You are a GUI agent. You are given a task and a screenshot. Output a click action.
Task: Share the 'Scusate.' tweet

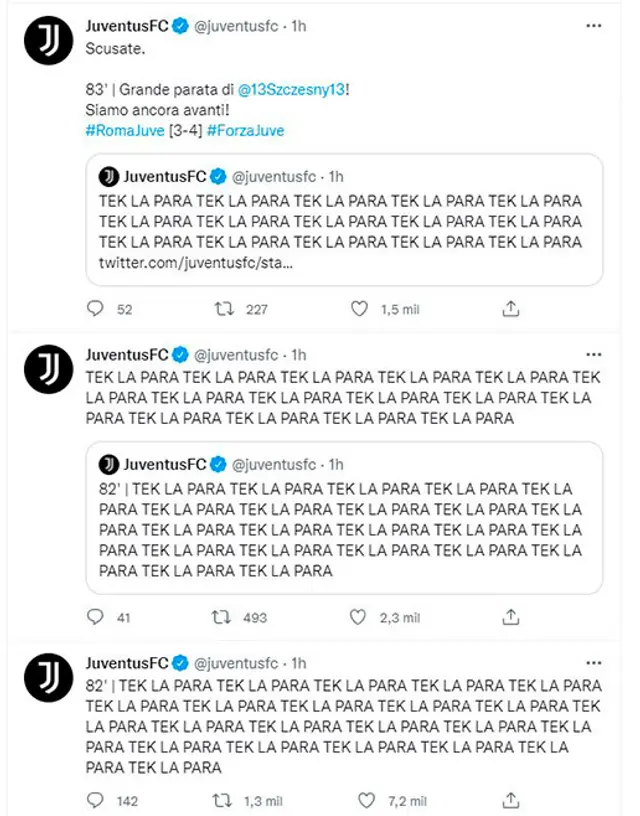click(510, 309)
